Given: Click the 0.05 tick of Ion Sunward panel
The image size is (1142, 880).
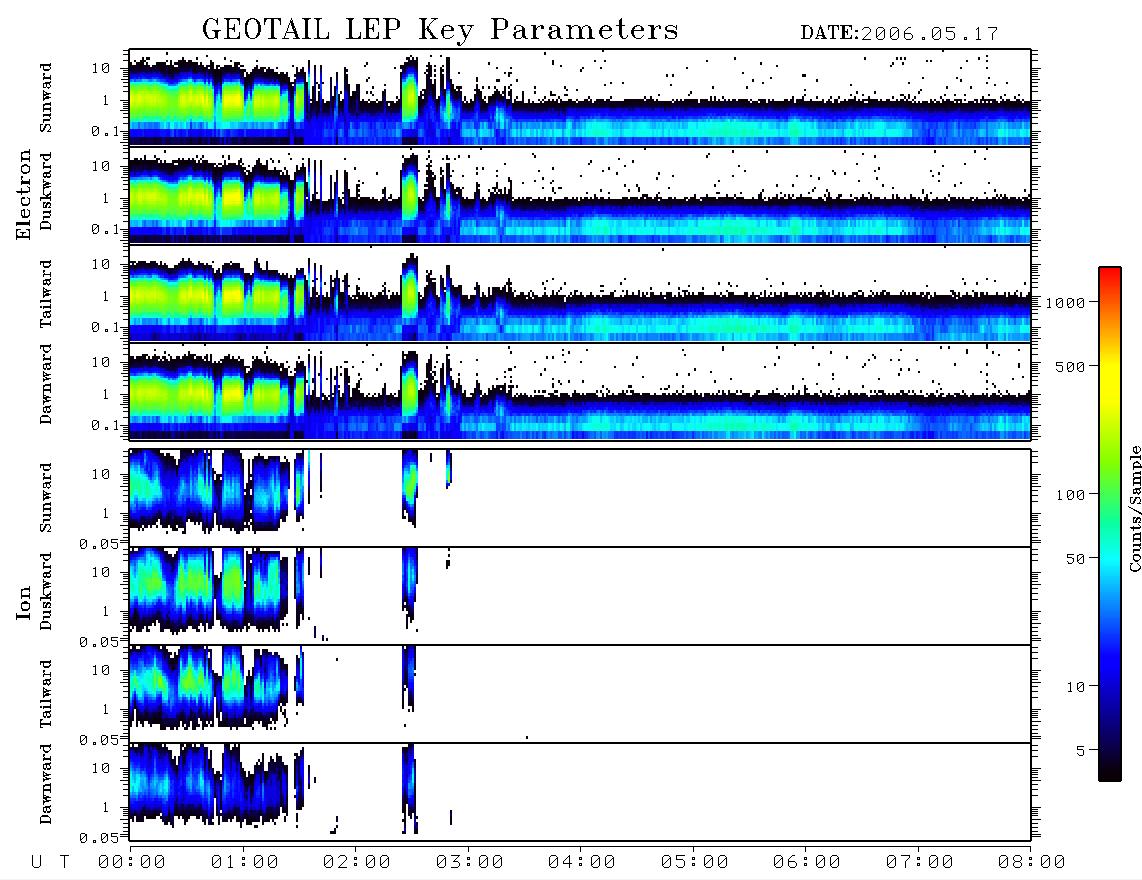Looking at the screenshot, I should tap(99, 544).
